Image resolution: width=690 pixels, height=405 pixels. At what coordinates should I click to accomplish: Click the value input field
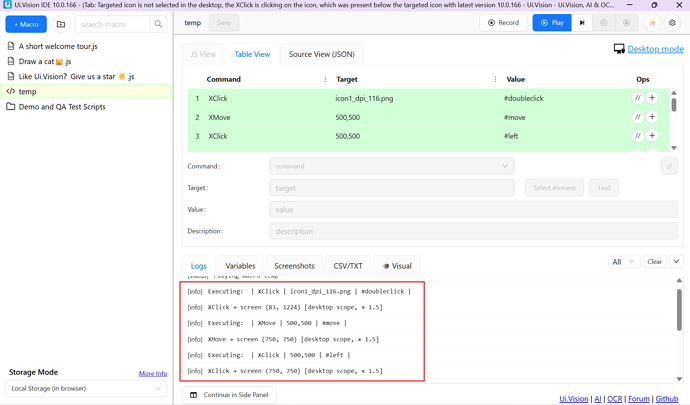473,210
